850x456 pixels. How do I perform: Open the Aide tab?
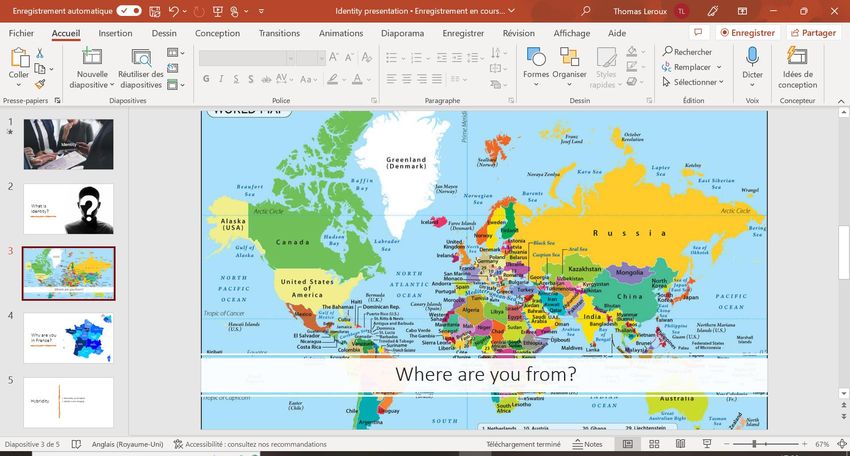click(616, 33)
